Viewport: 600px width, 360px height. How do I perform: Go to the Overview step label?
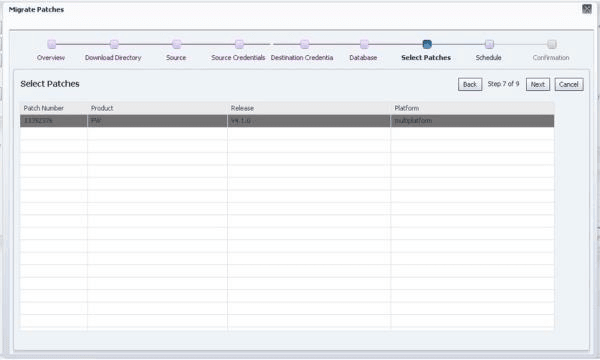pos(51,58)
